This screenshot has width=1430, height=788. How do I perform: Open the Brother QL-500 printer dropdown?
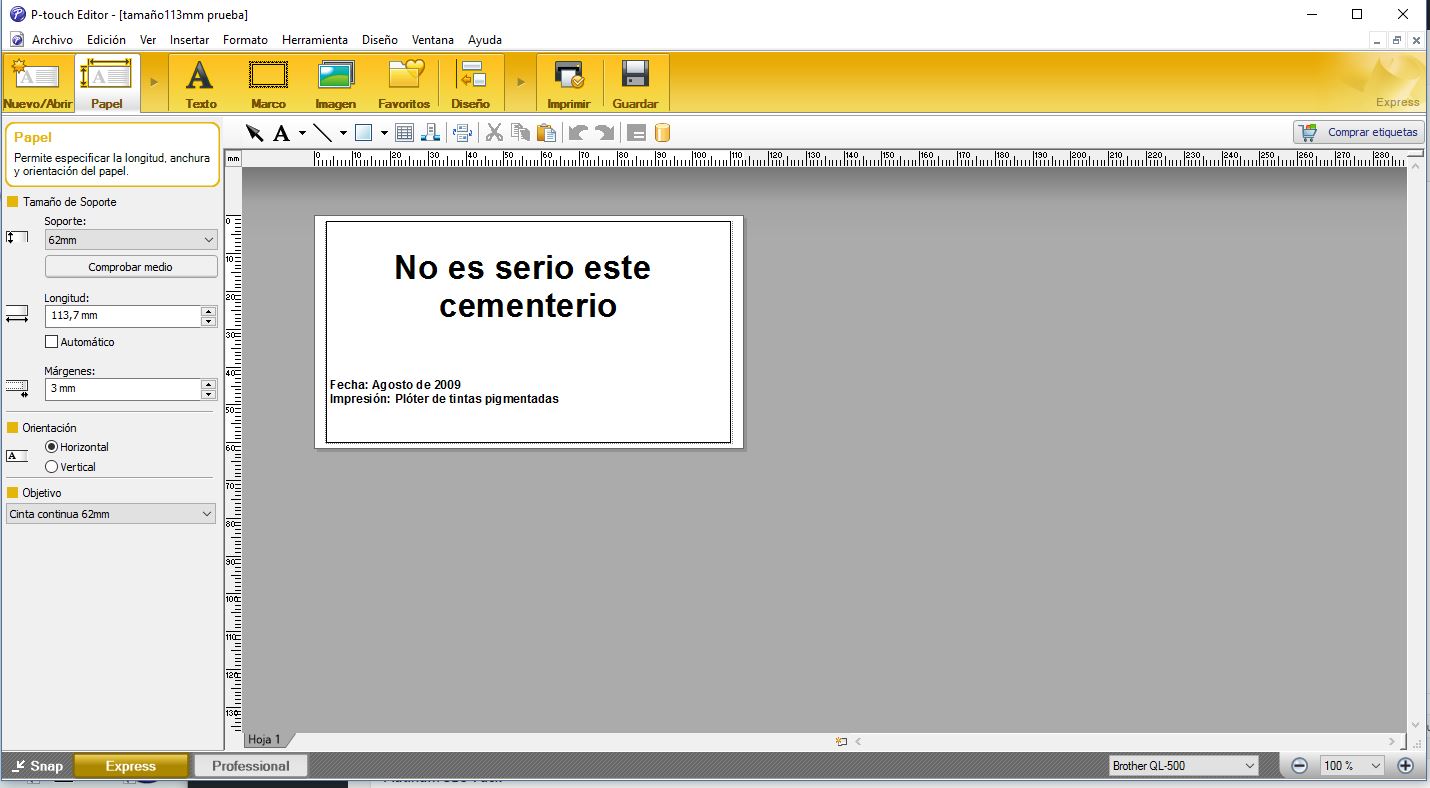(x=1183, y=766)
